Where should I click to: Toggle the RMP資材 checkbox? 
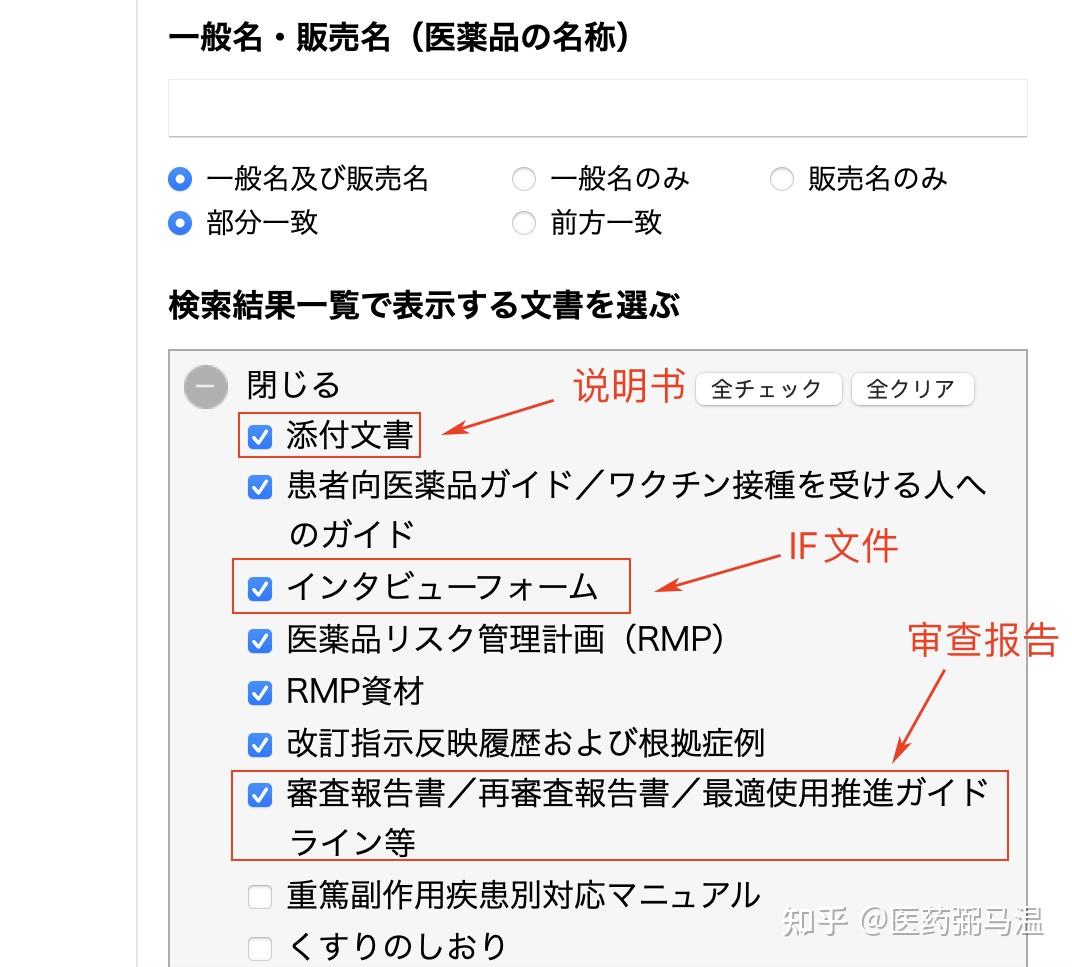click(259, 692)
